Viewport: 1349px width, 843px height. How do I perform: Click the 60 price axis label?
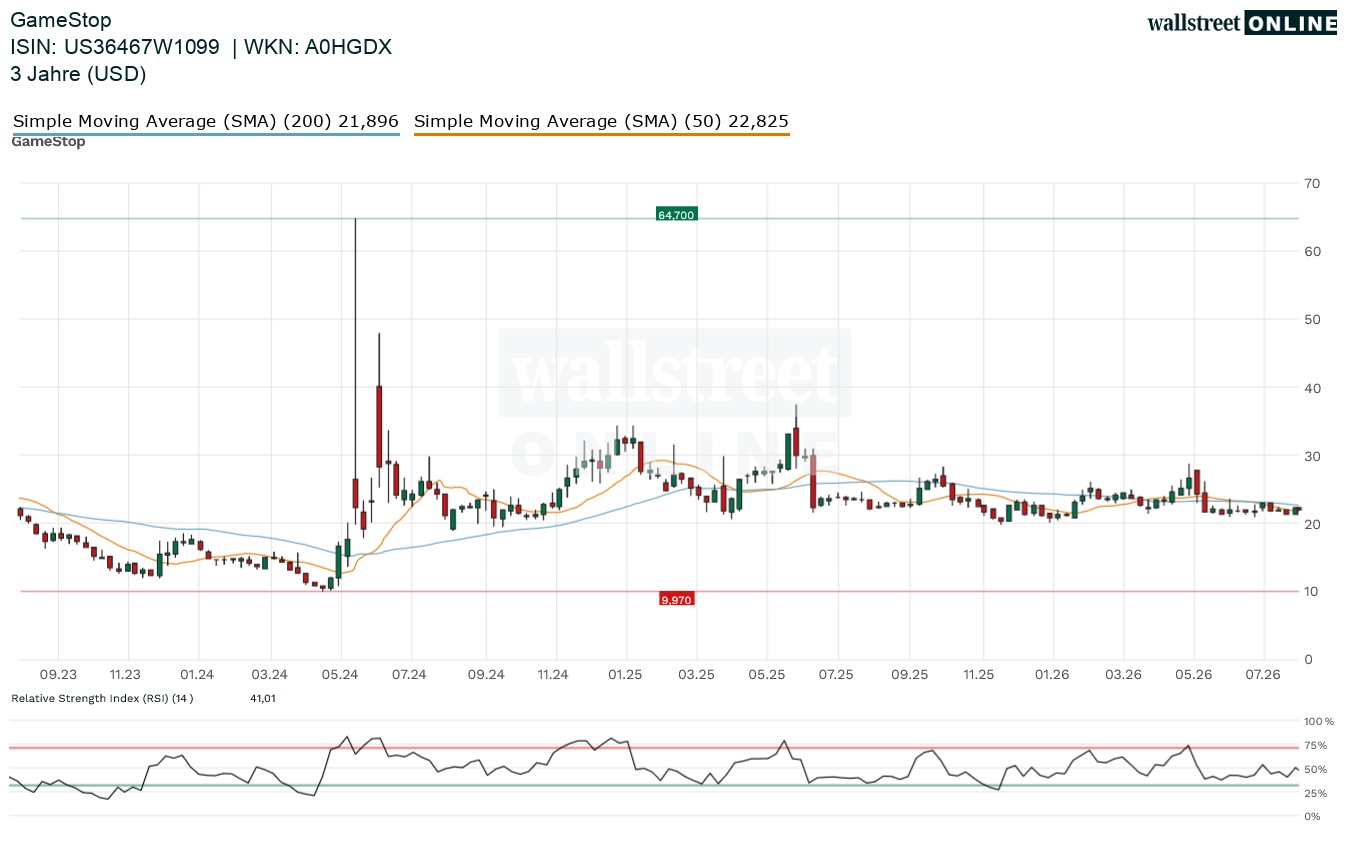click(1312, 251)
